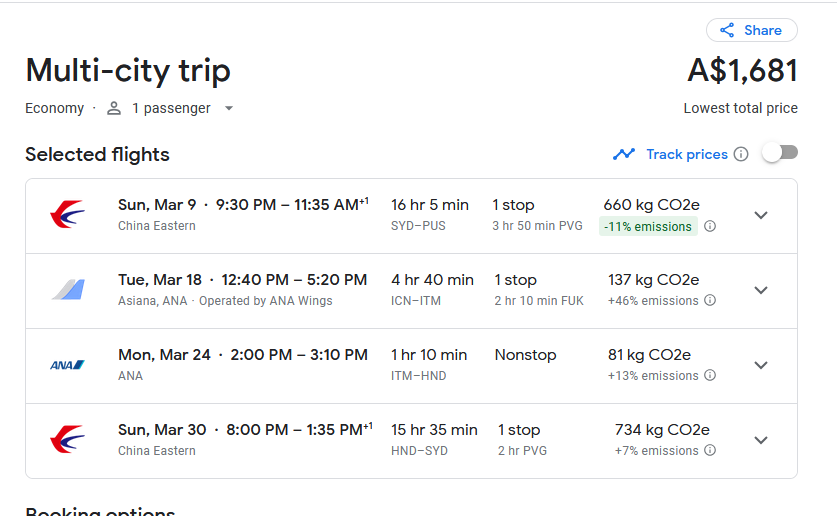Screen dimensions: 837x516
Task: Click the Track prices trend line icon
Action: coord(623,154)
